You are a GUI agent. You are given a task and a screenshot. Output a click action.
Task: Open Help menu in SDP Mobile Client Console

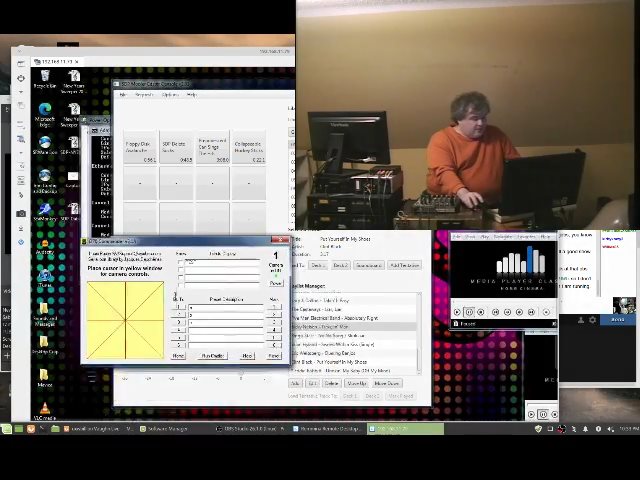tap(191, 95)
